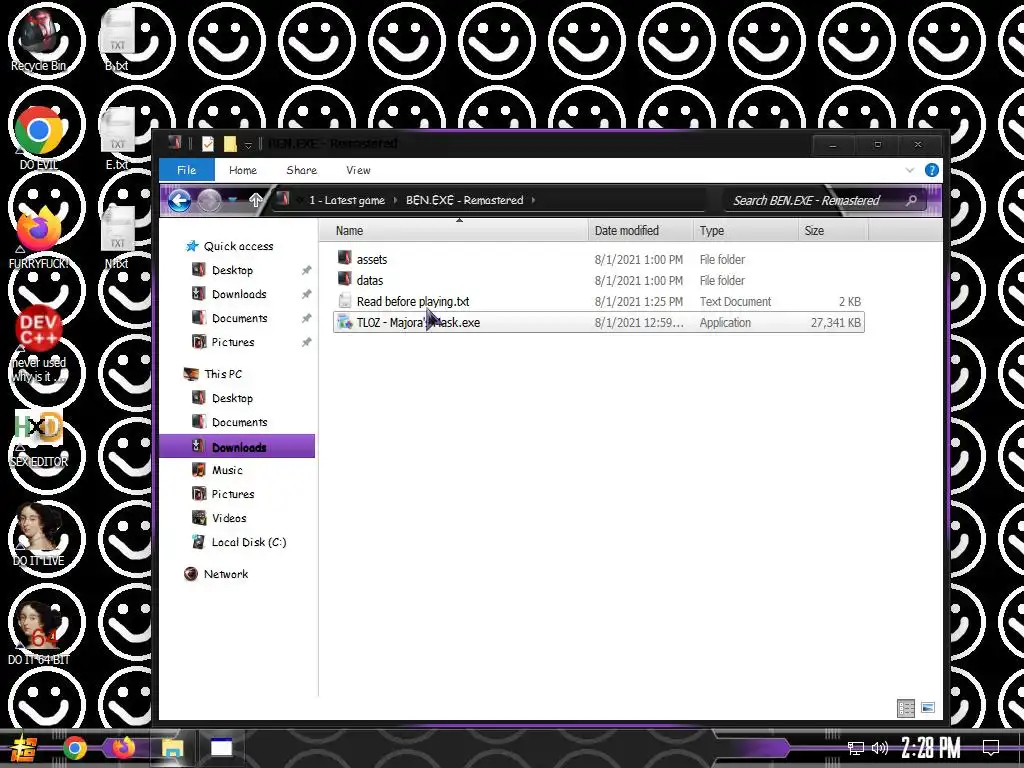Screen dimensions: 1024x768
Task: Switch to the blank window taskbar icon
Action: [x=221, y=748]
